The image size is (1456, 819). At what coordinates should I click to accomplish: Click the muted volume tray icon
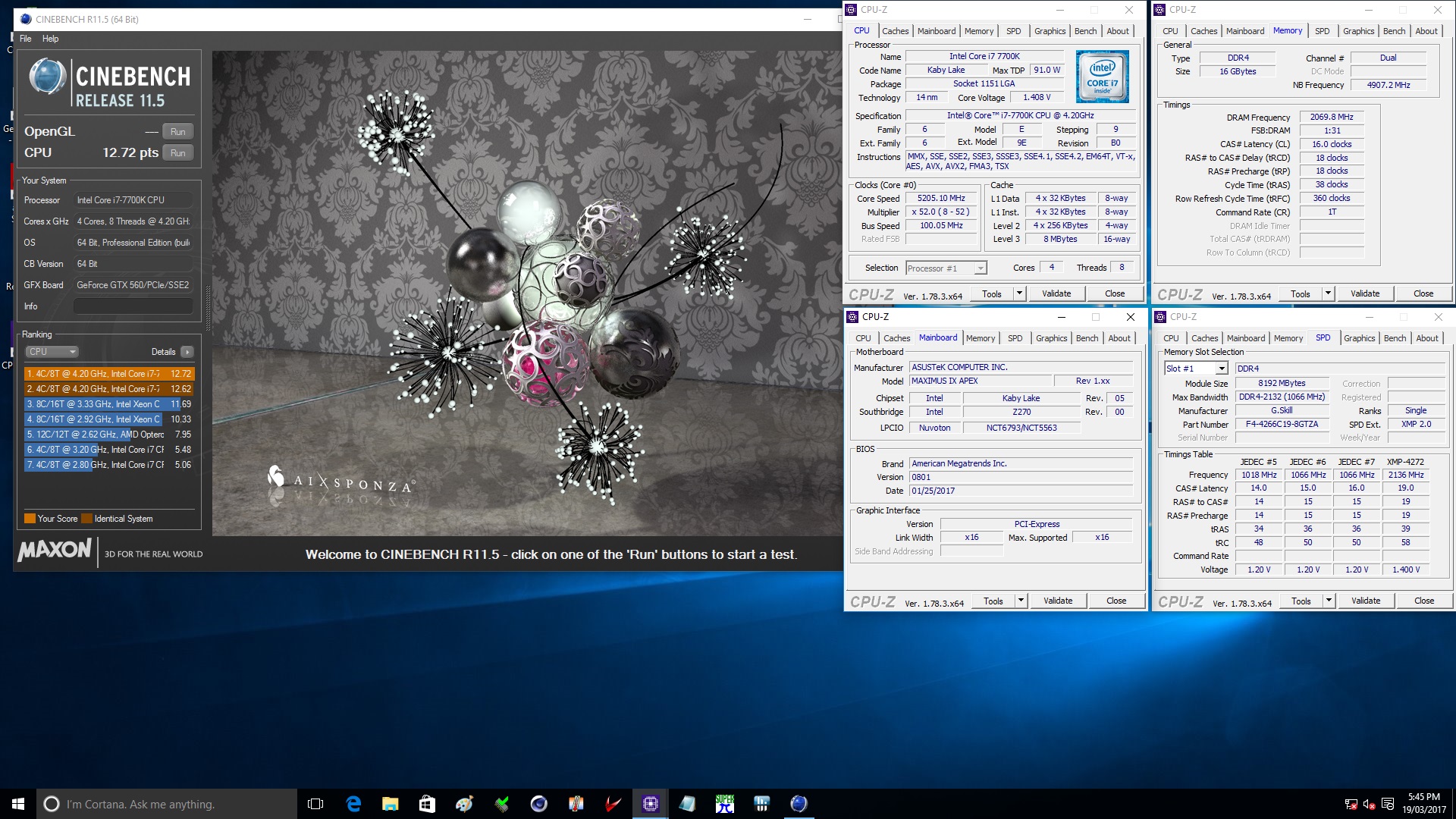(x=1369, y=805)
